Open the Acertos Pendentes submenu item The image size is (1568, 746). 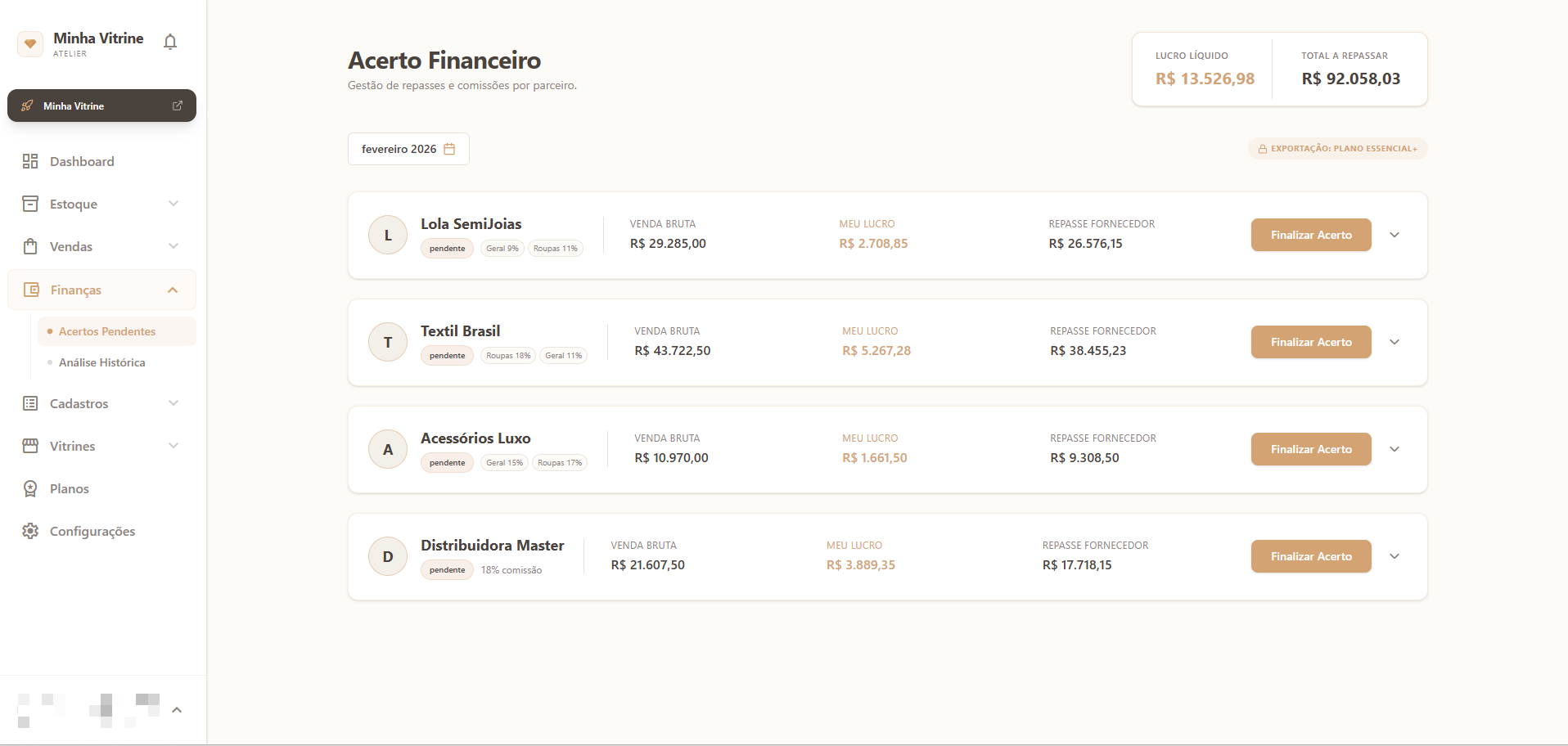107,331
